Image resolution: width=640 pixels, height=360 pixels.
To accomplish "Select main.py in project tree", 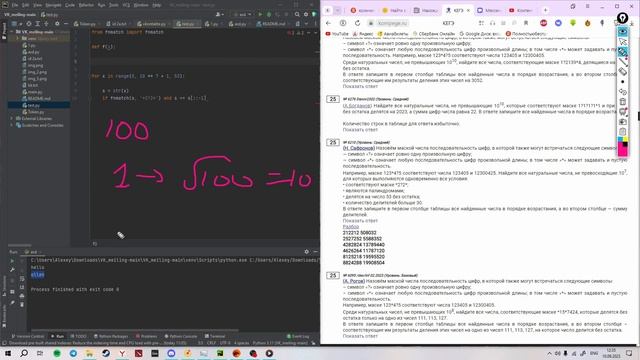I will click(x=34, y=92).
